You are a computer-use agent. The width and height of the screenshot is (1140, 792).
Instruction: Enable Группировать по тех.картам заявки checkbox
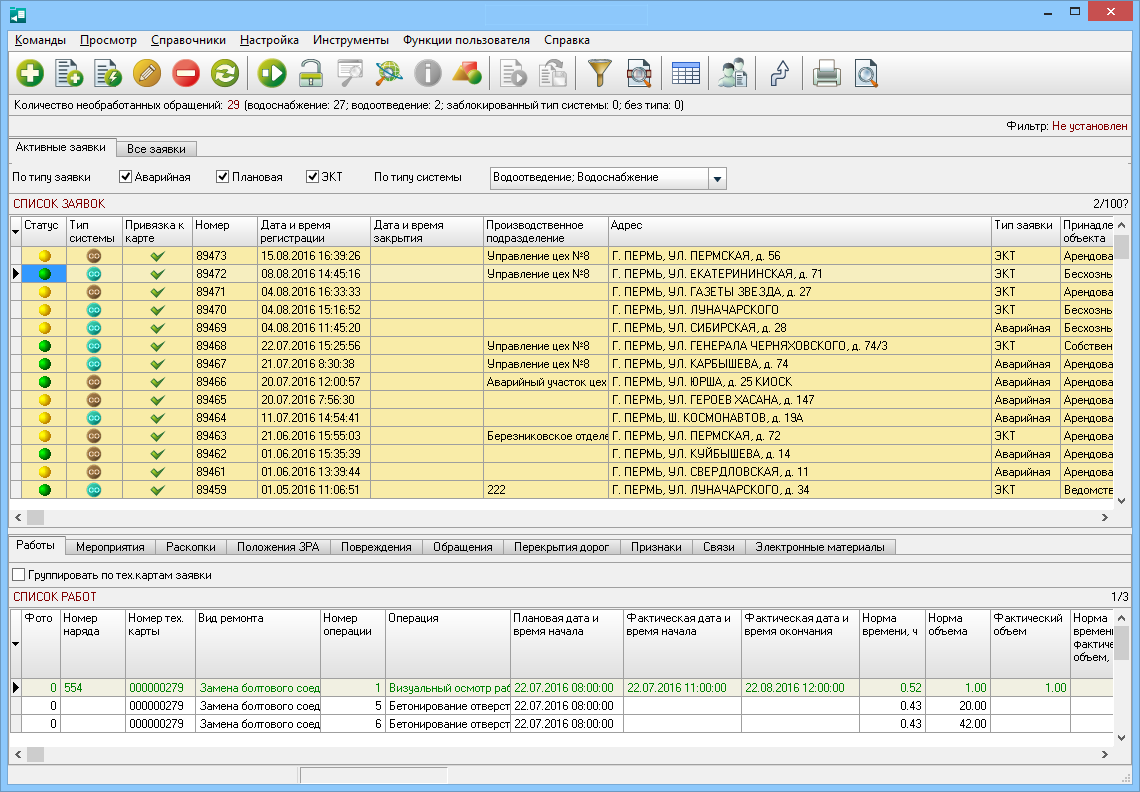tap(18, 575)
